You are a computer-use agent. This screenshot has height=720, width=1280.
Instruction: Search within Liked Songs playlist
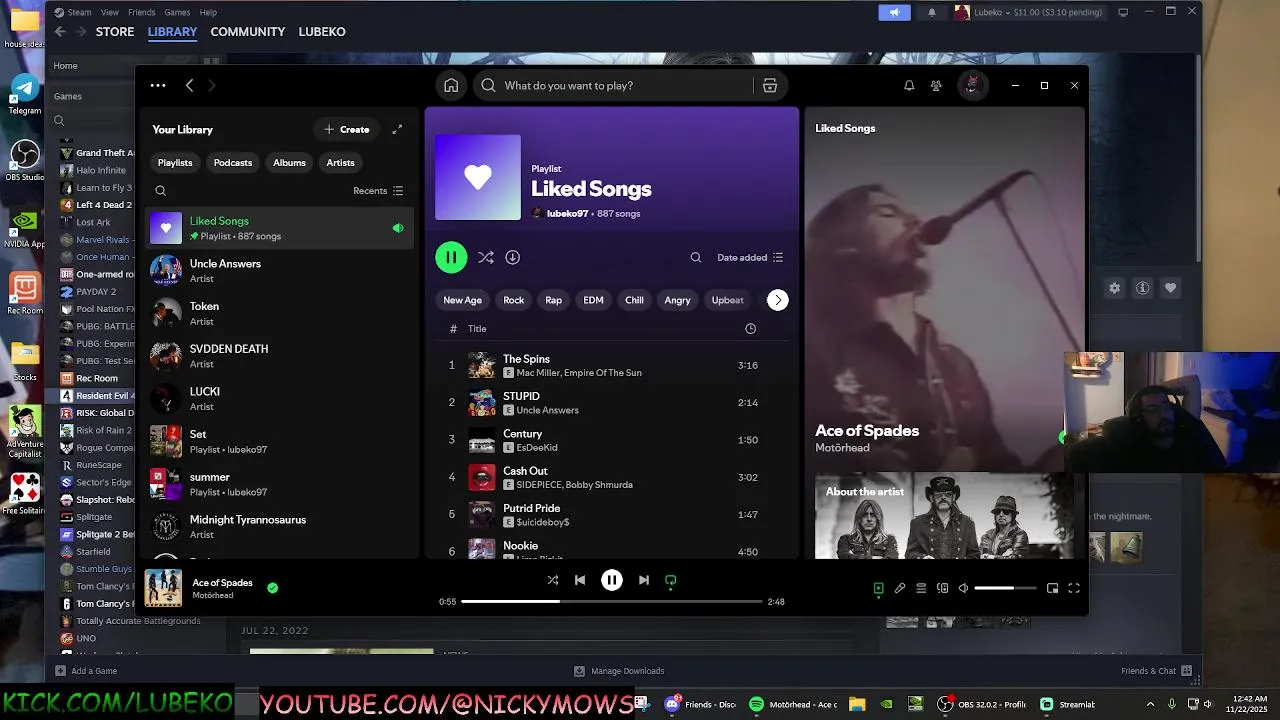click(696, 257)
